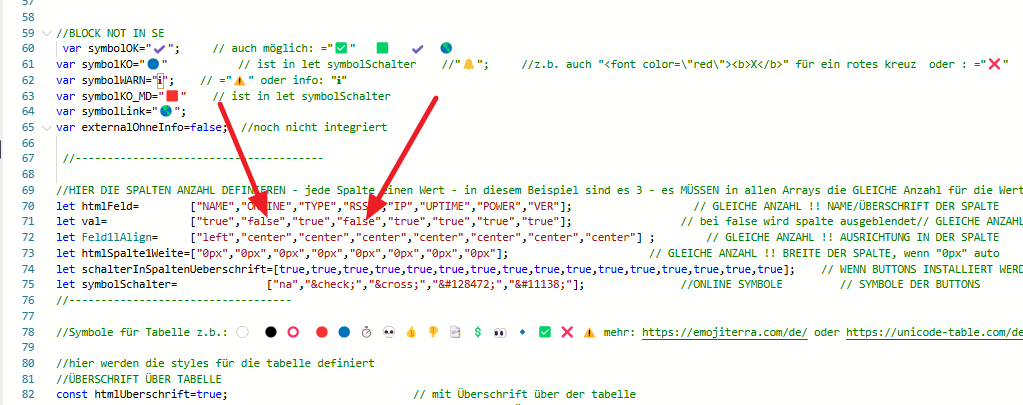This screenshot has height=405, width=1023.
Task: Click the globe emoji in the symbolLink string
Action: pos(166,112)
